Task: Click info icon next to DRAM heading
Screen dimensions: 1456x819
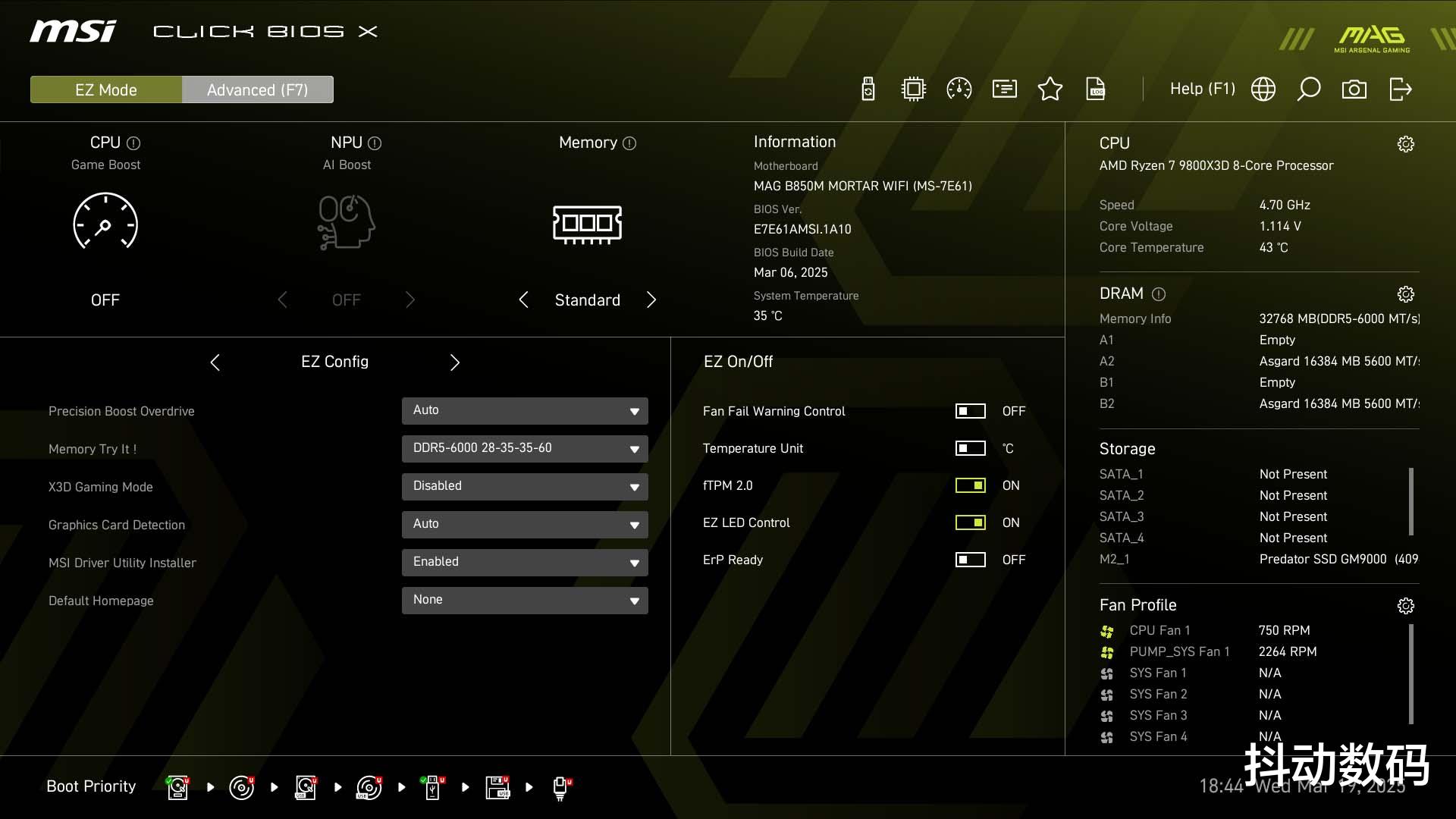Action: [x=1159, y=293]
